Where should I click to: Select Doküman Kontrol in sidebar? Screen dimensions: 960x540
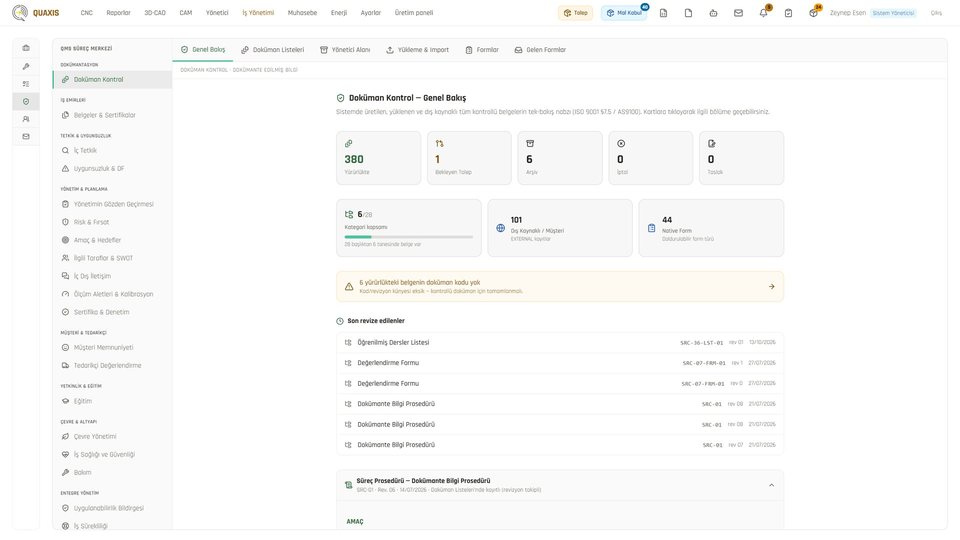point(112,80)
